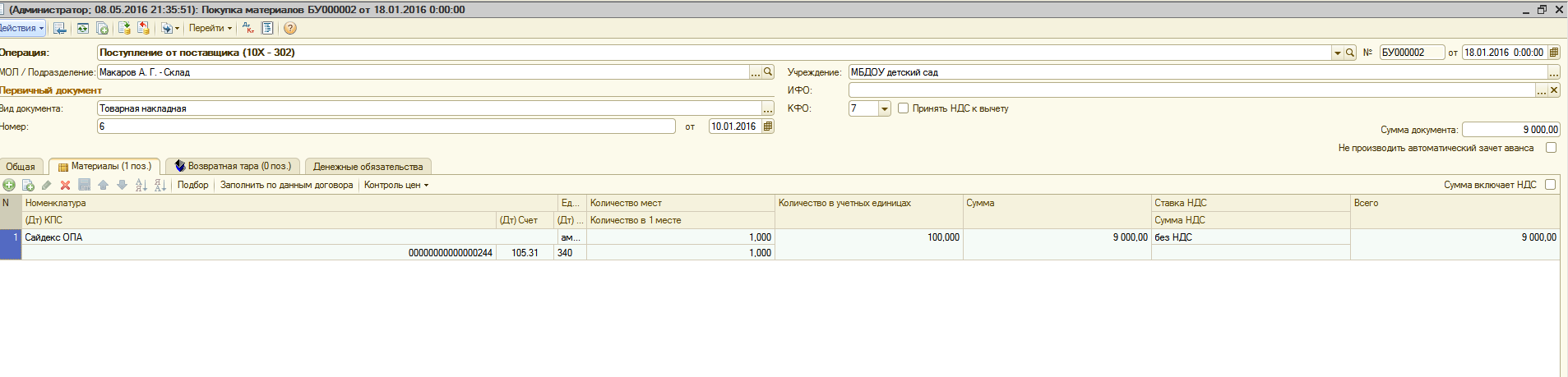Viewport: 1568px width, 377px height.
Task: Open the Операция dropdown arrow
Action: (1337, 53)
